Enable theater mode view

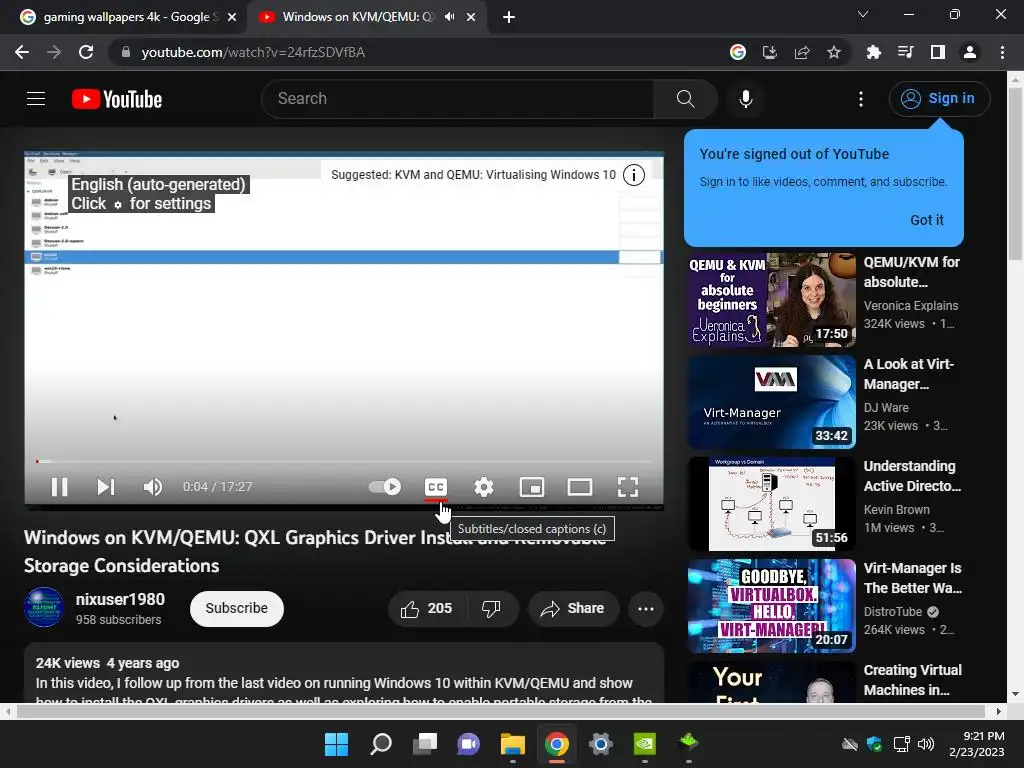coord(580,487)
